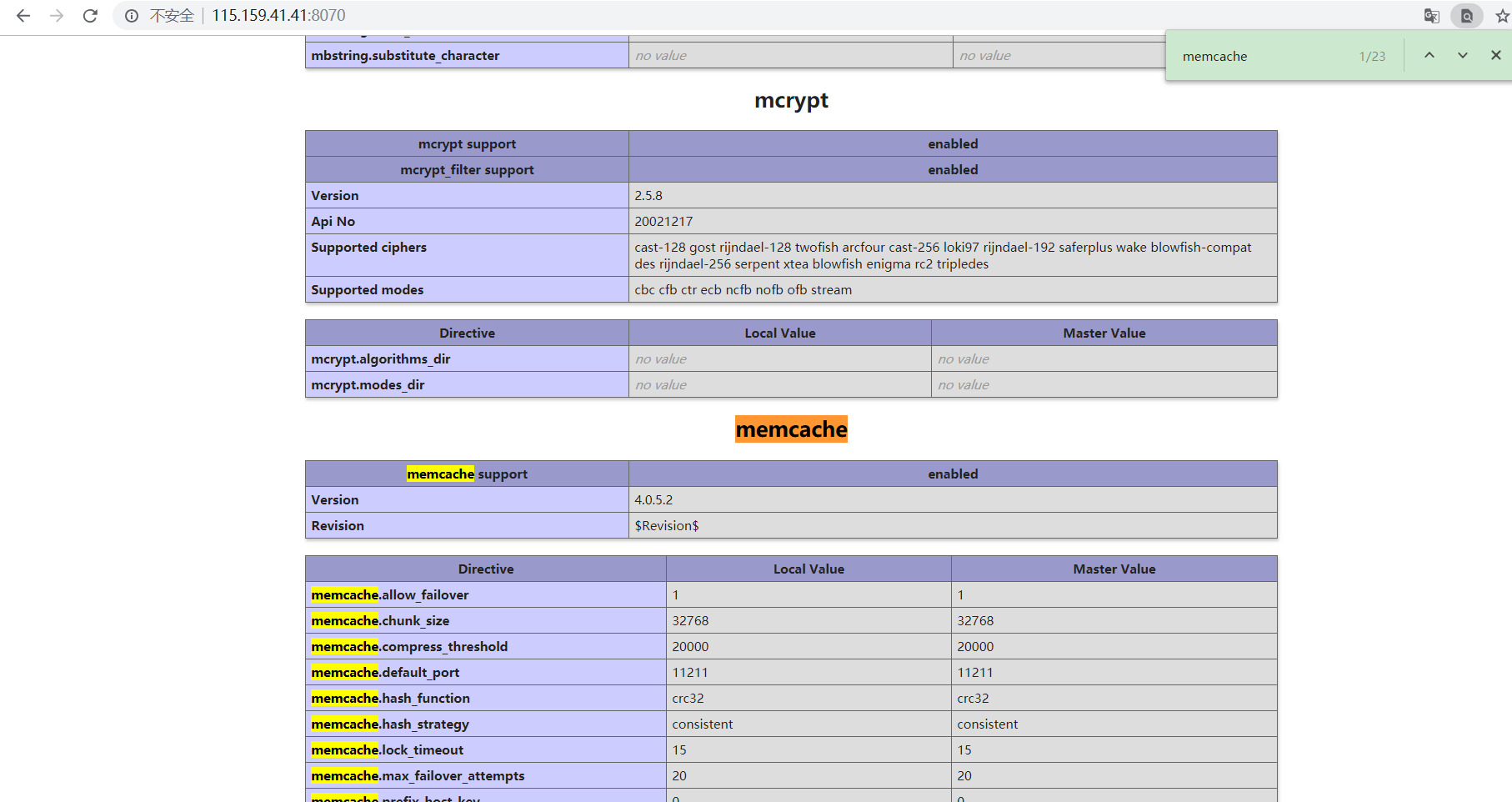Screen dimensions: 1512x802
Task: Open the translate page icon
Action: coord(1432,16)
